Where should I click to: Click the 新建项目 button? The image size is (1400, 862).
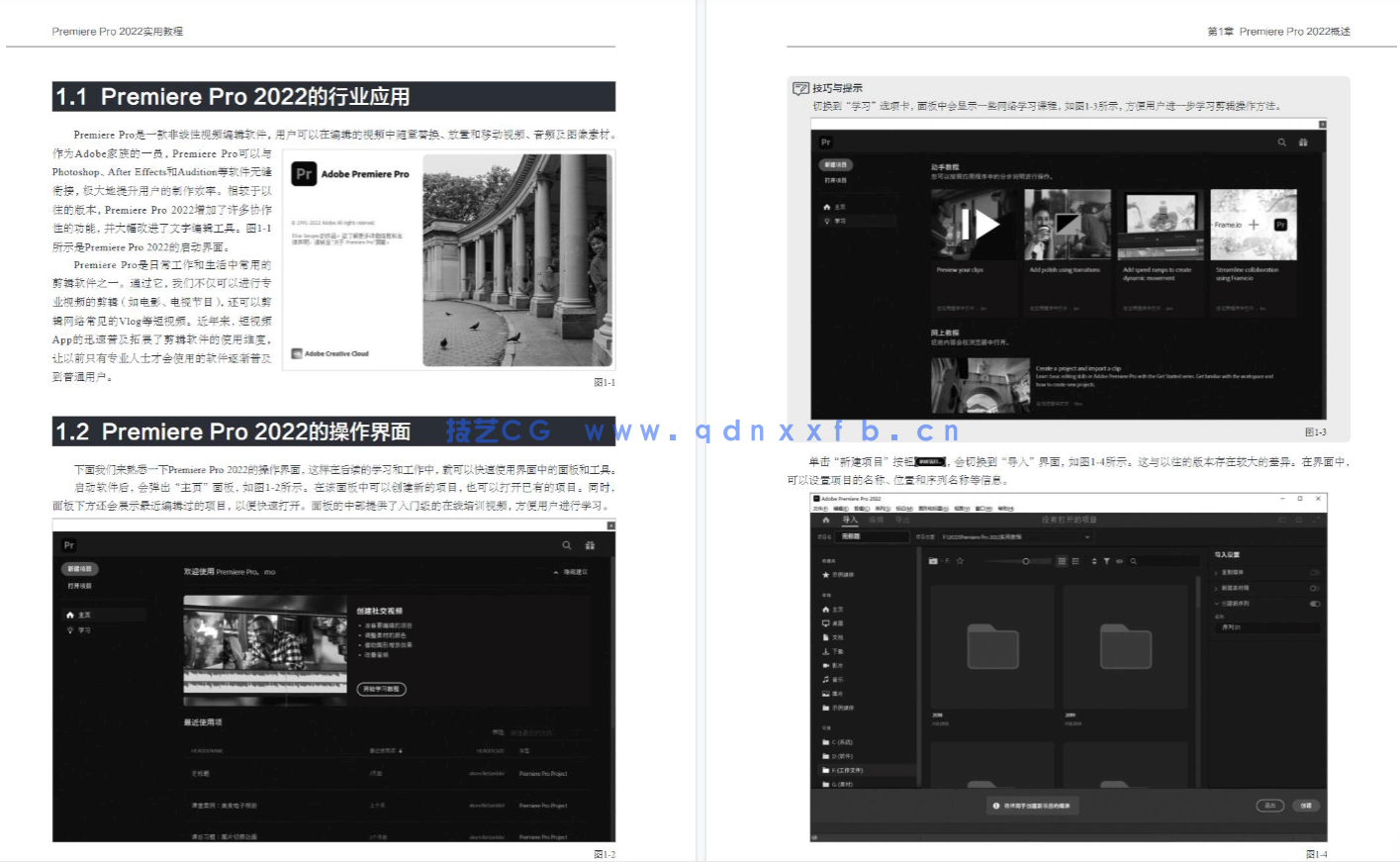81,568
